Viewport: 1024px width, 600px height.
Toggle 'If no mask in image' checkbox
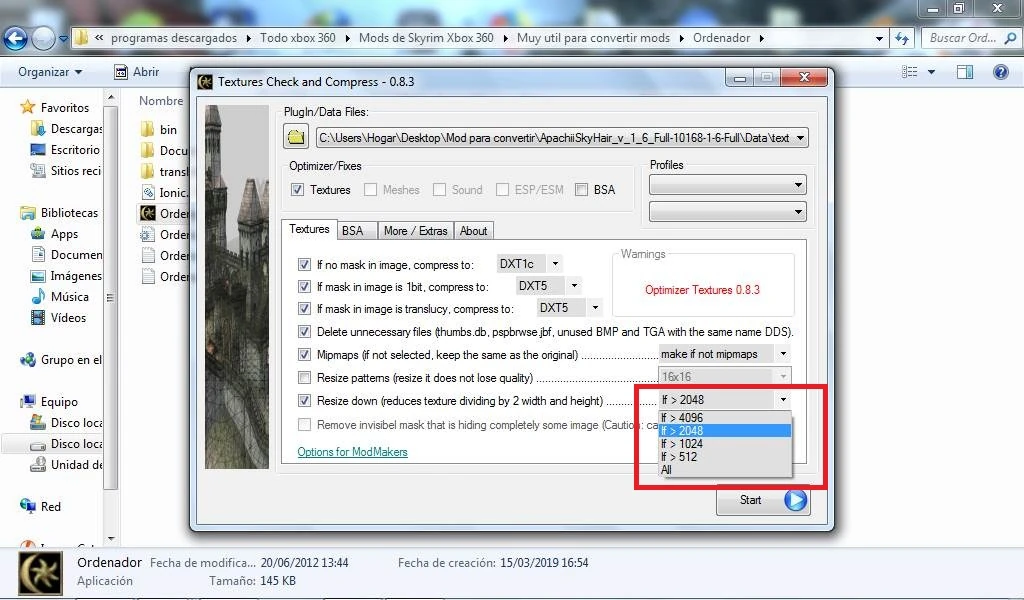point(304,264)
